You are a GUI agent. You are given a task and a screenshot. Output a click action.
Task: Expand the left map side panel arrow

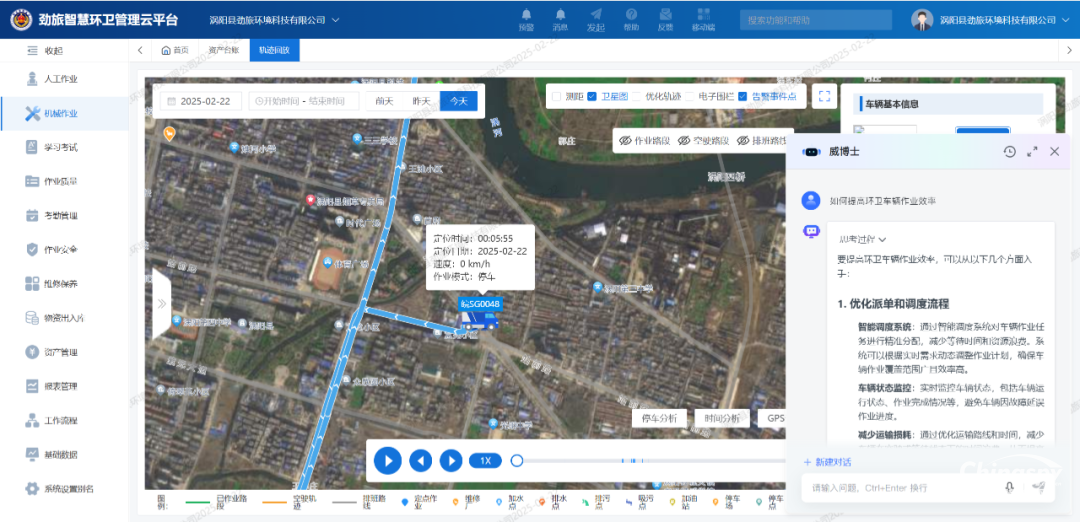(x=160, y=304)
